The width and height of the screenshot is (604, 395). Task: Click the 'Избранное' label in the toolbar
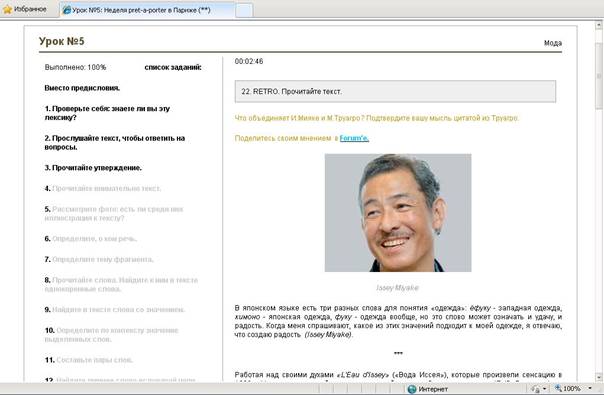click(x=30, y=9)
